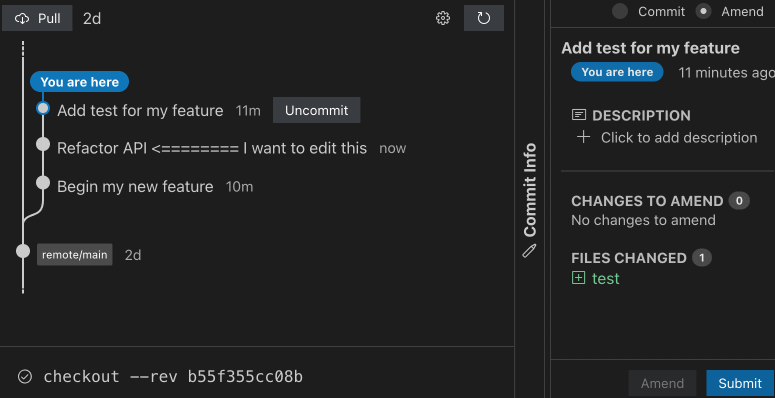Click the cloud download Pull button
The width and height of the screenshot is (775, 398).
[37, 18]
